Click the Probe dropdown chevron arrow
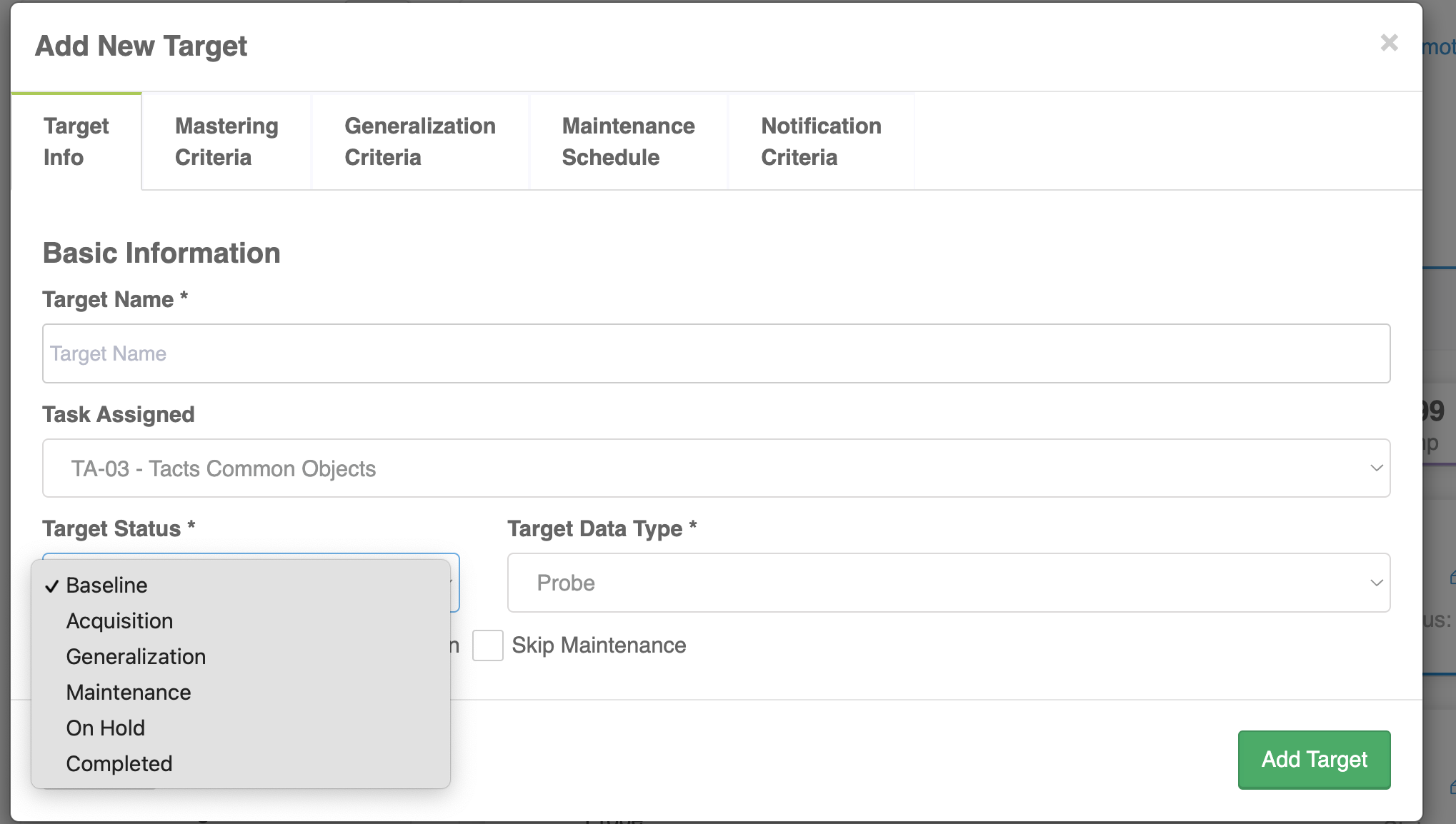 click(1376, 583)
